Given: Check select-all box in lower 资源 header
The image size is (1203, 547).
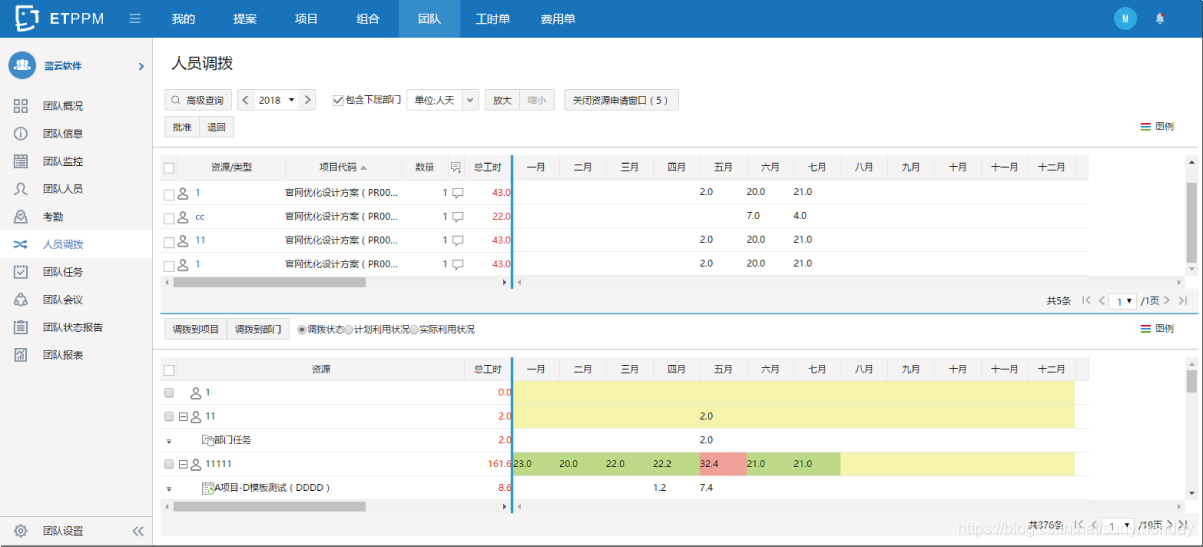Looking at the screenshot, I should coord(169,369).
